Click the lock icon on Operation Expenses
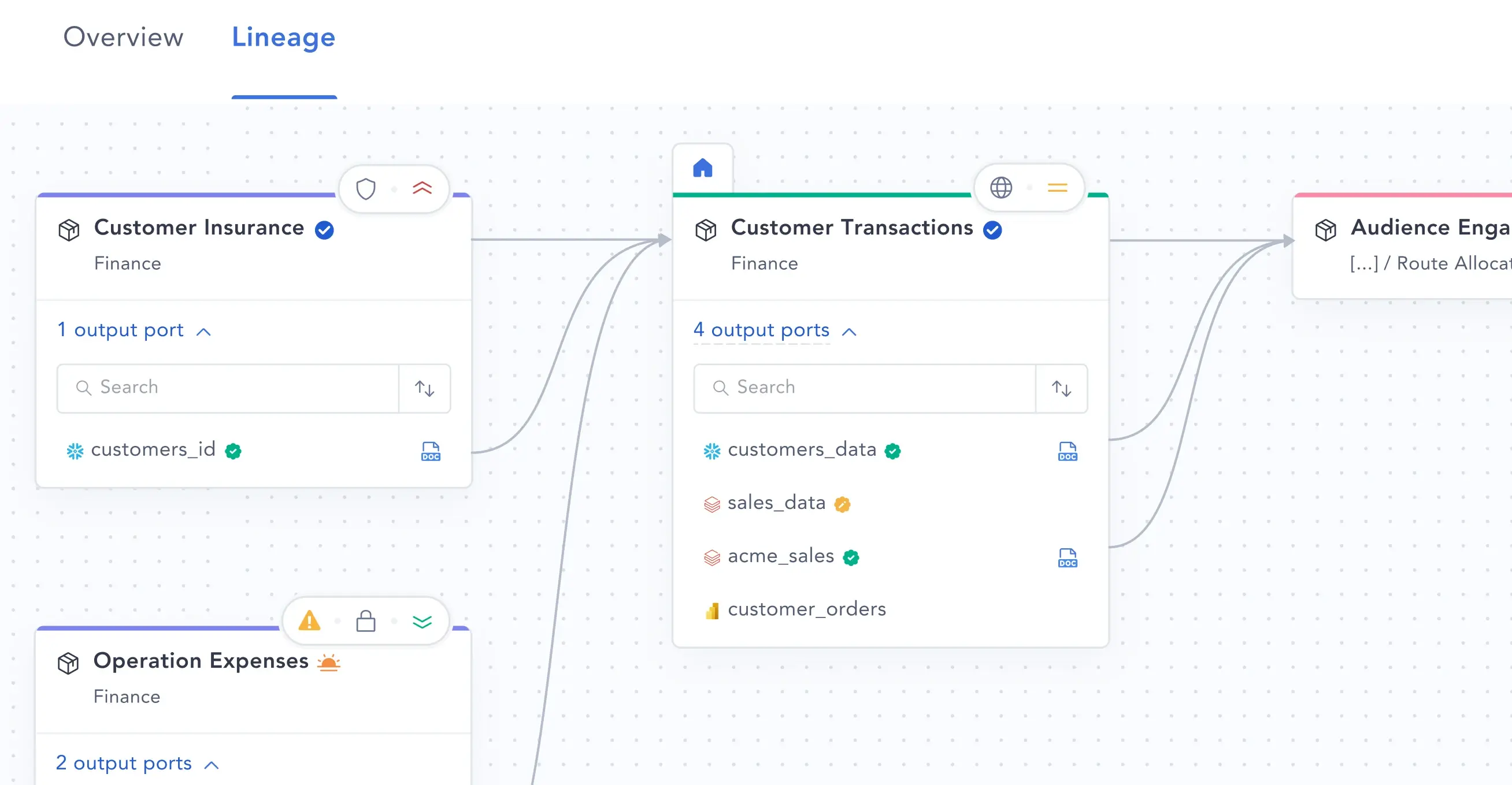Screen dimensions: 1512x785 pos(366,621)
